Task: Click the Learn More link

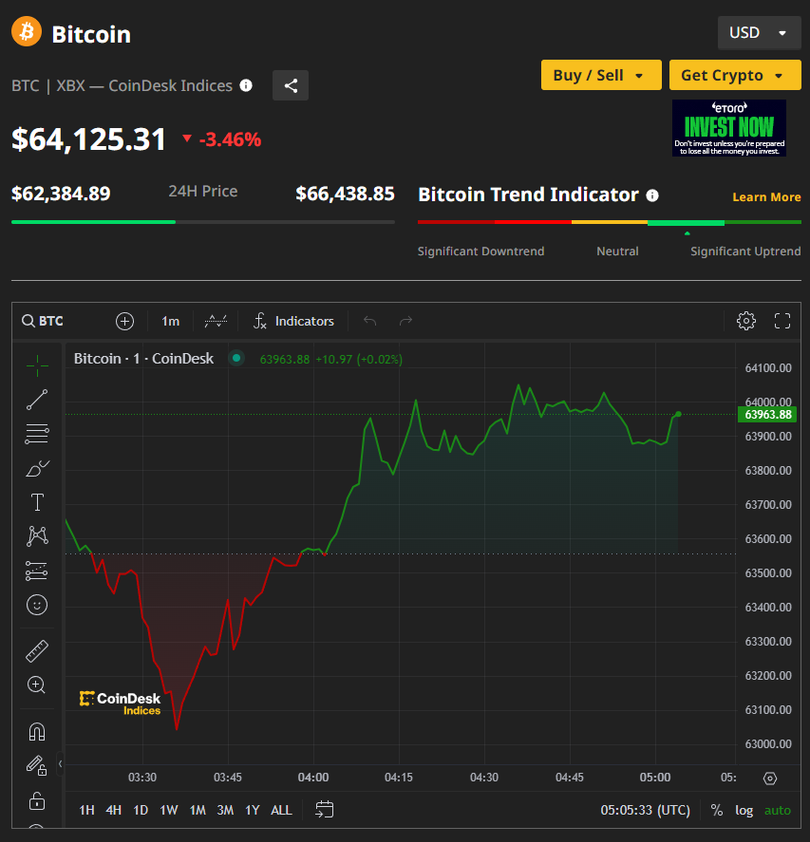Action: (x=766, y=197)
